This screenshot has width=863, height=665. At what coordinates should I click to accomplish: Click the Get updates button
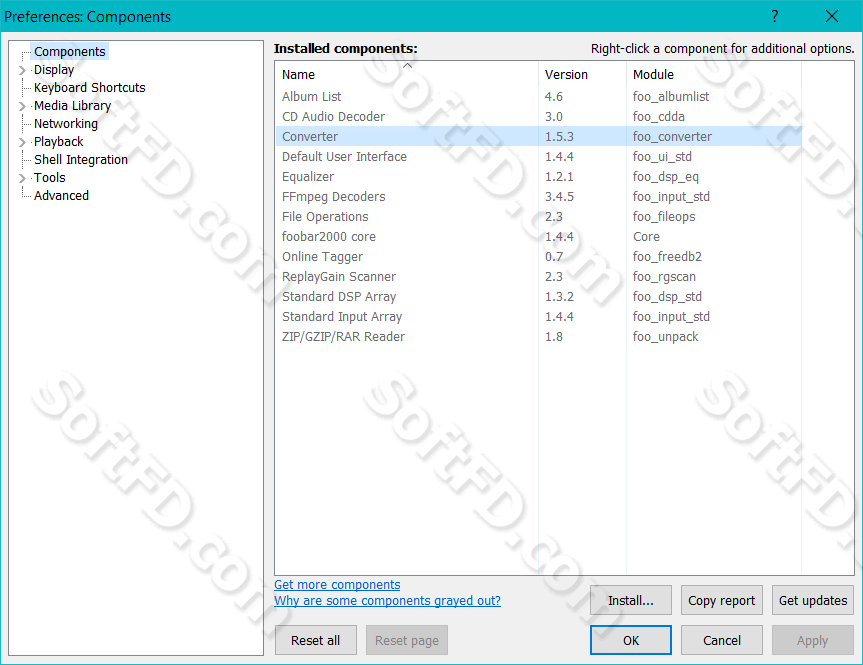813,600
